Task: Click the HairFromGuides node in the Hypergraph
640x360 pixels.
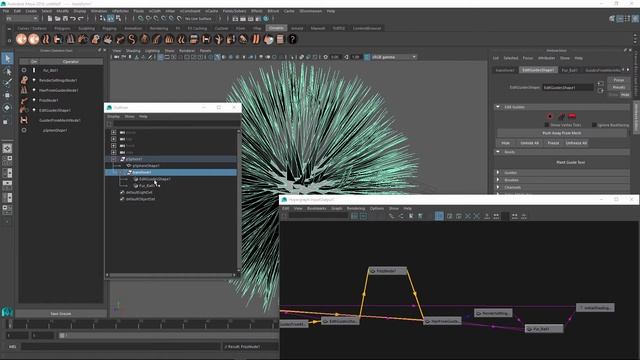Action: [x=442, y=321]
